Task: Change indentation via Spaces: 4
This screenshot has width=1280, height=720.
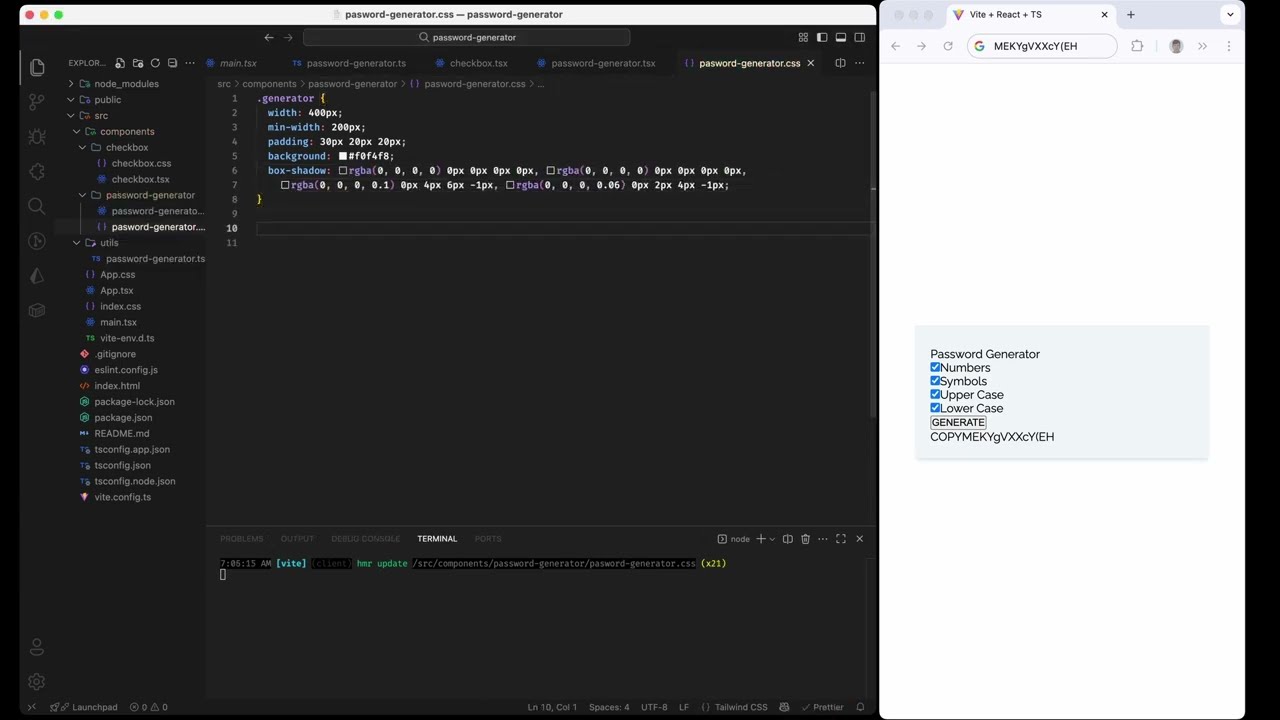Action: (x=609, y=707)
